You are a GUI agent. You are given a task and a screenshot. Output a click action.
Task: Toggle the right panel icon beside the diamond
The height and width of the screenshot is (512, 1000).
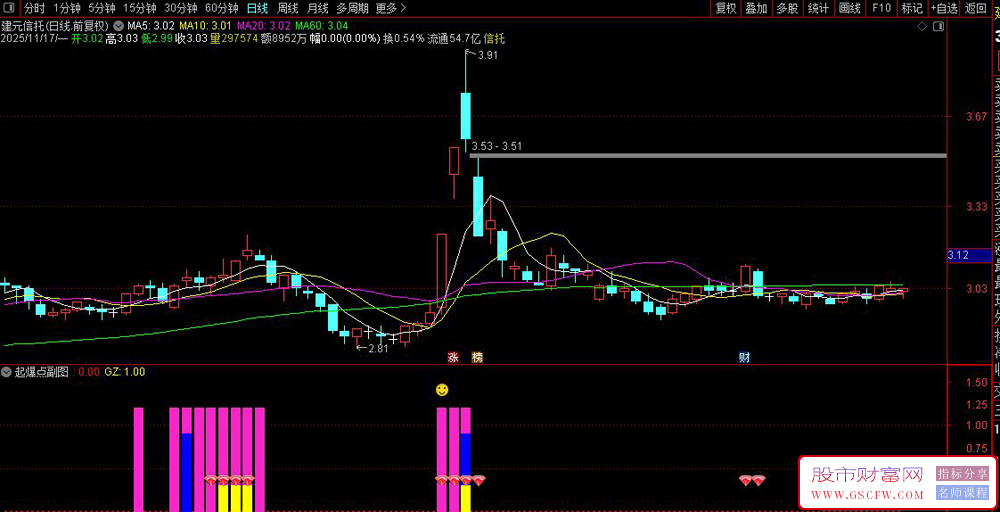[938, 26]
